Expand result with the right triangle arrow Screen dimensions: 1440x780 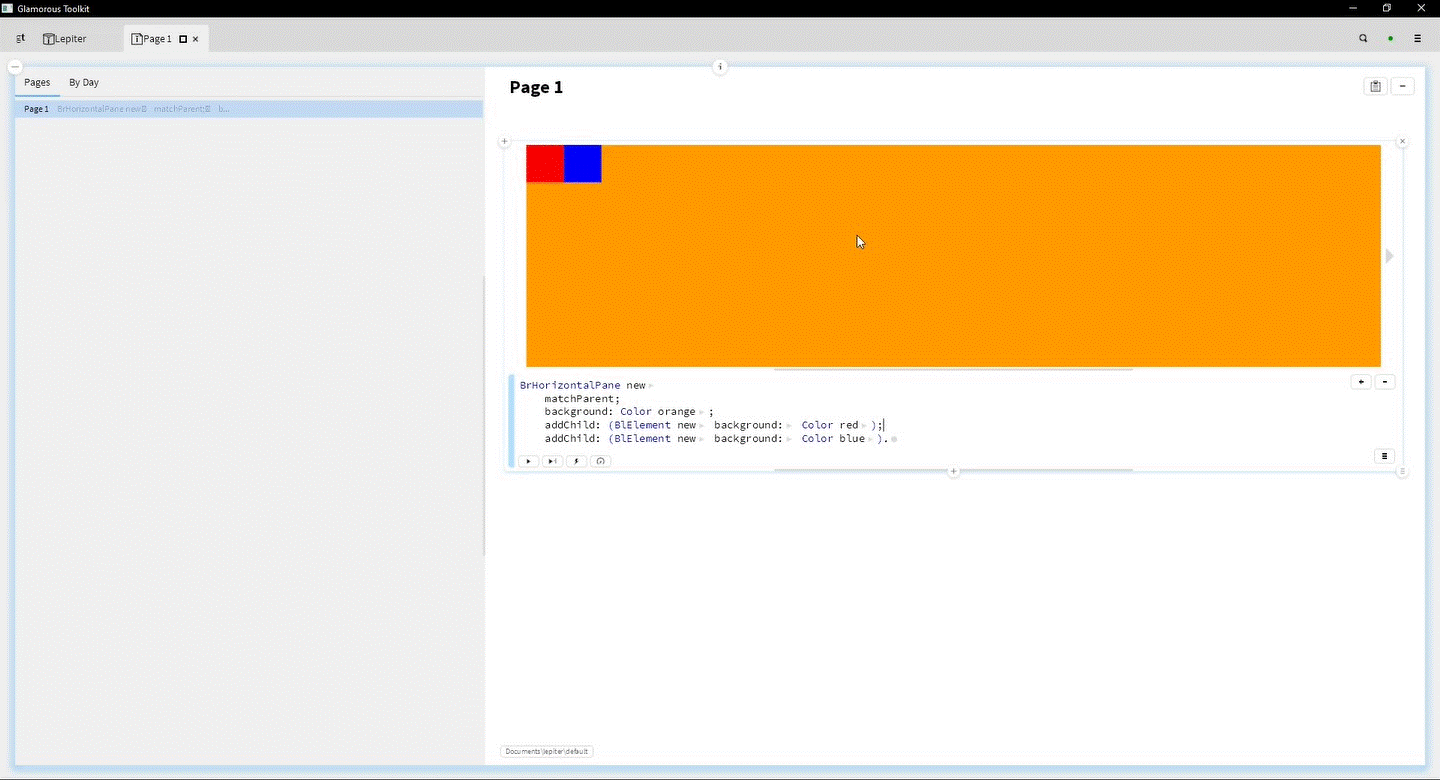point(1389,256)
